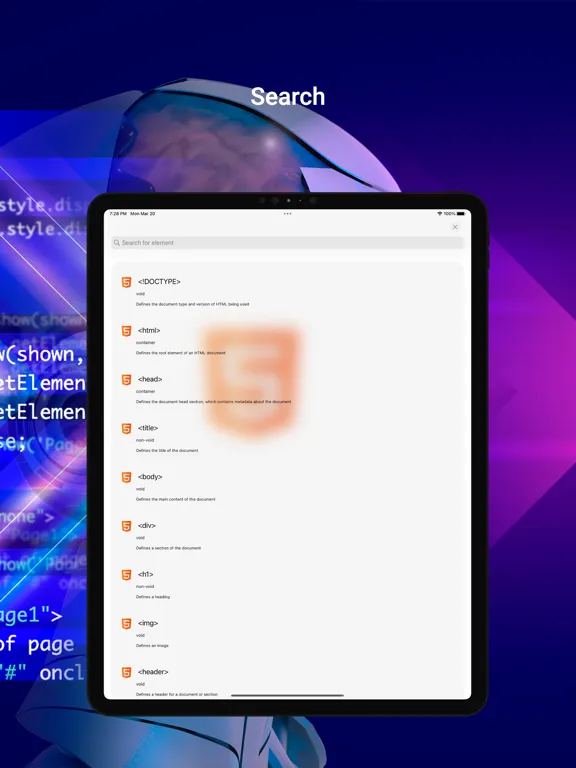Open the <!DOCTYPE> element entry

coord(159,282)
